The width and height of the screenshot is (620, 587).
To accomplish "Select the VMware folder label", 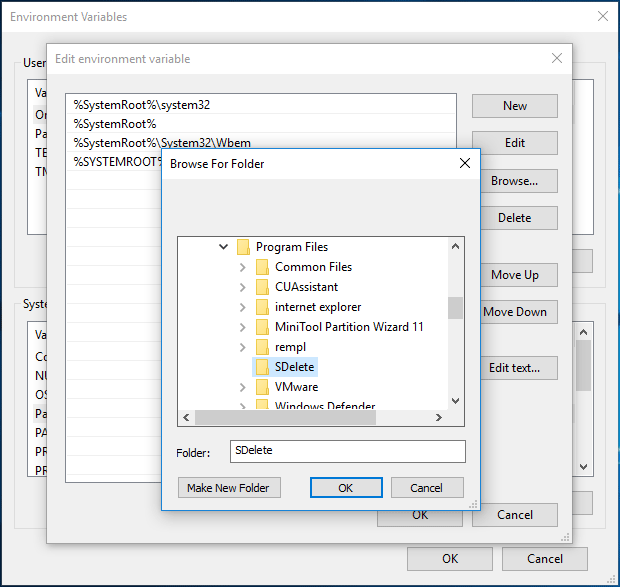I will pos(296,387).
